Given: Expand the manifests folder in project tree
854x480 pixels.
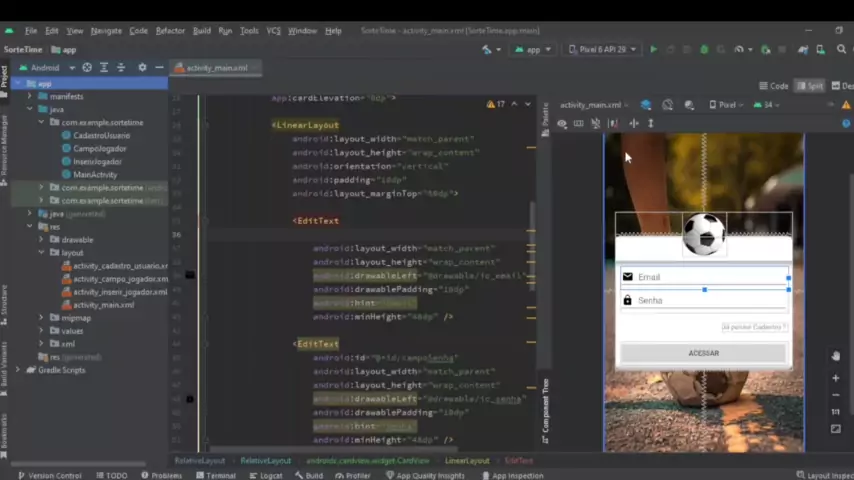Looking at the screenshot, I should (30, 96).
